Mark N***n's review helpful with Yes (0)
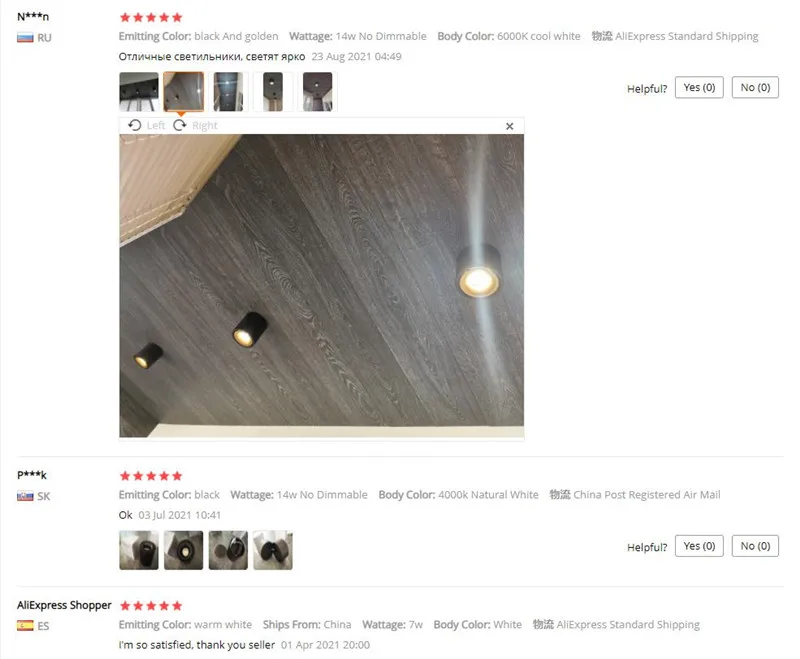Viewport: 800px width, 659px height. [699, 87]
